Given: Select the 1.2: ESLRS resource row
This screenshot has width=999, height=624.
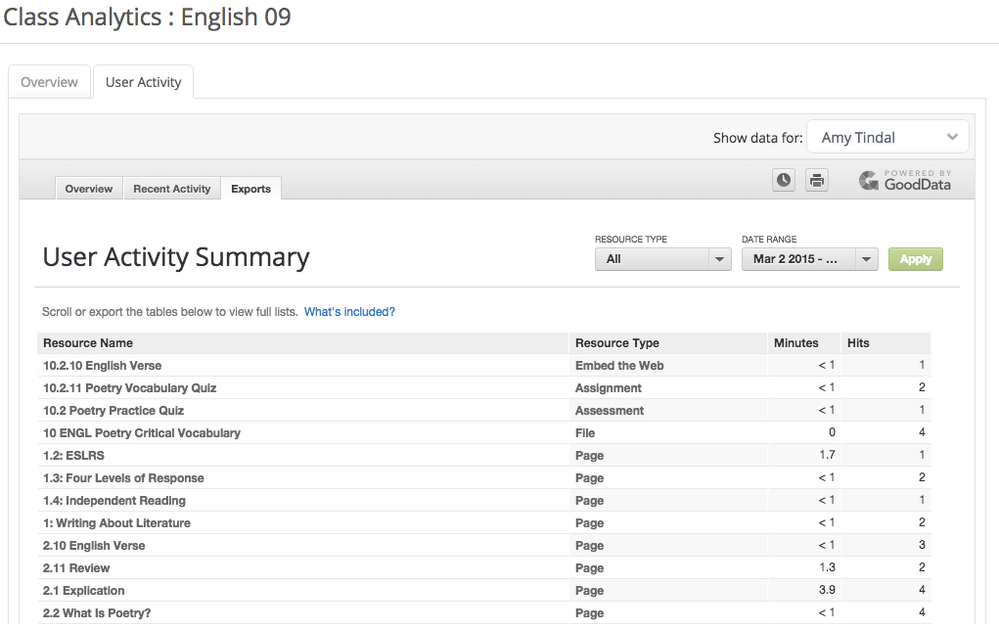Looking at the screenshot, I should [x=73, y=456].
